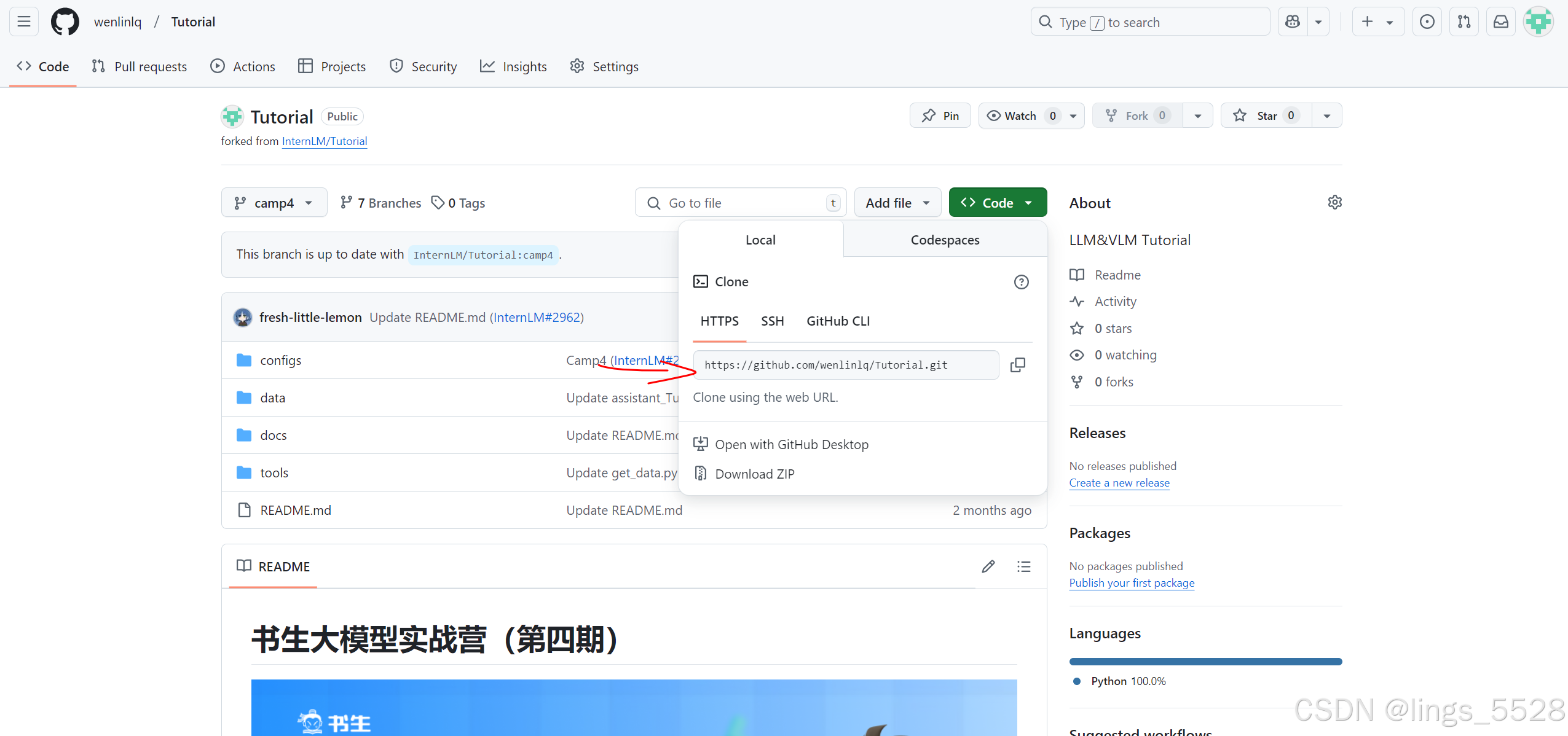The width and height of the screenshot is (1568, 736).
Task: Switch the clone tab to SSH
Action: pyautogui.click(x=772, y=321)
